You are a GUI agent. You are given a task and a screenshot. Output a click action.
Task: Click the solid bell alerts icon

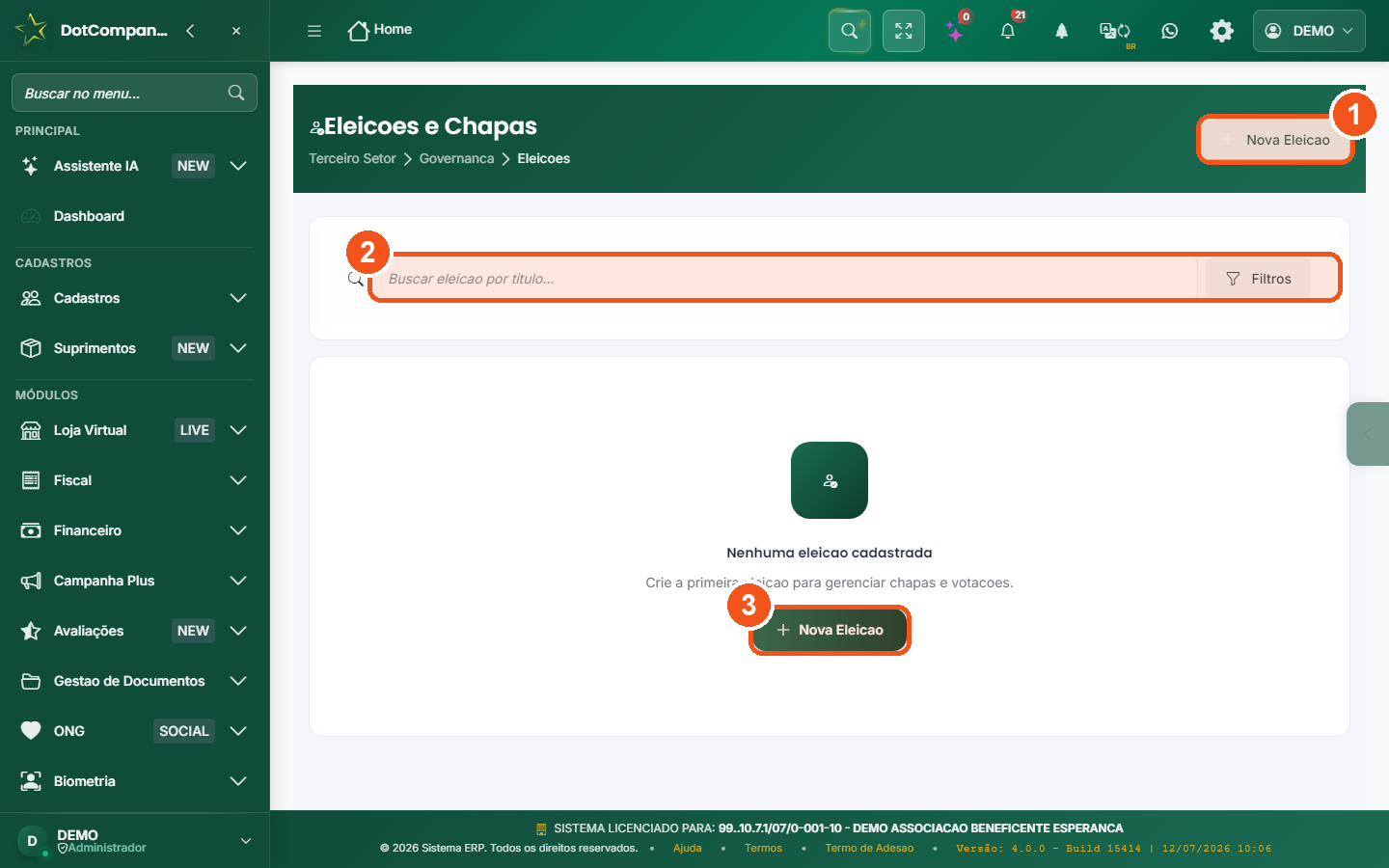coord(1062,31)
